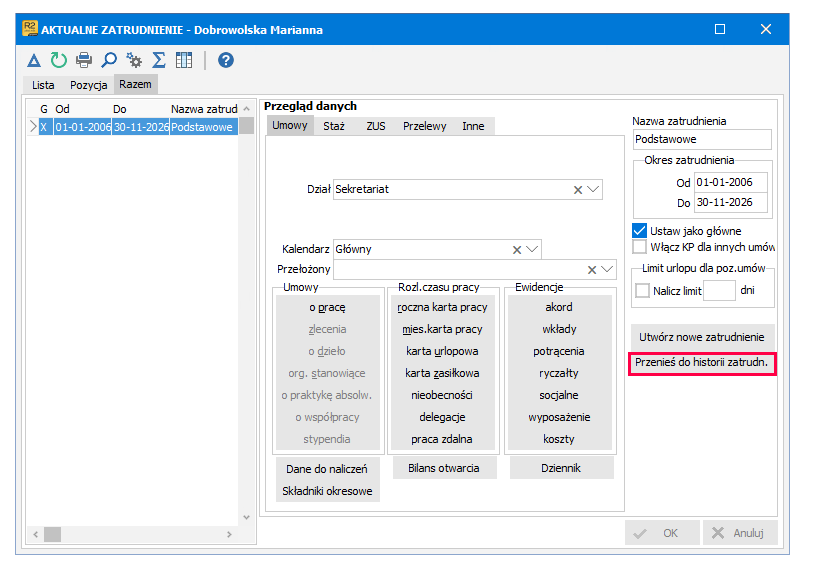Open 'karta urlopowa' button

(442, 351)
